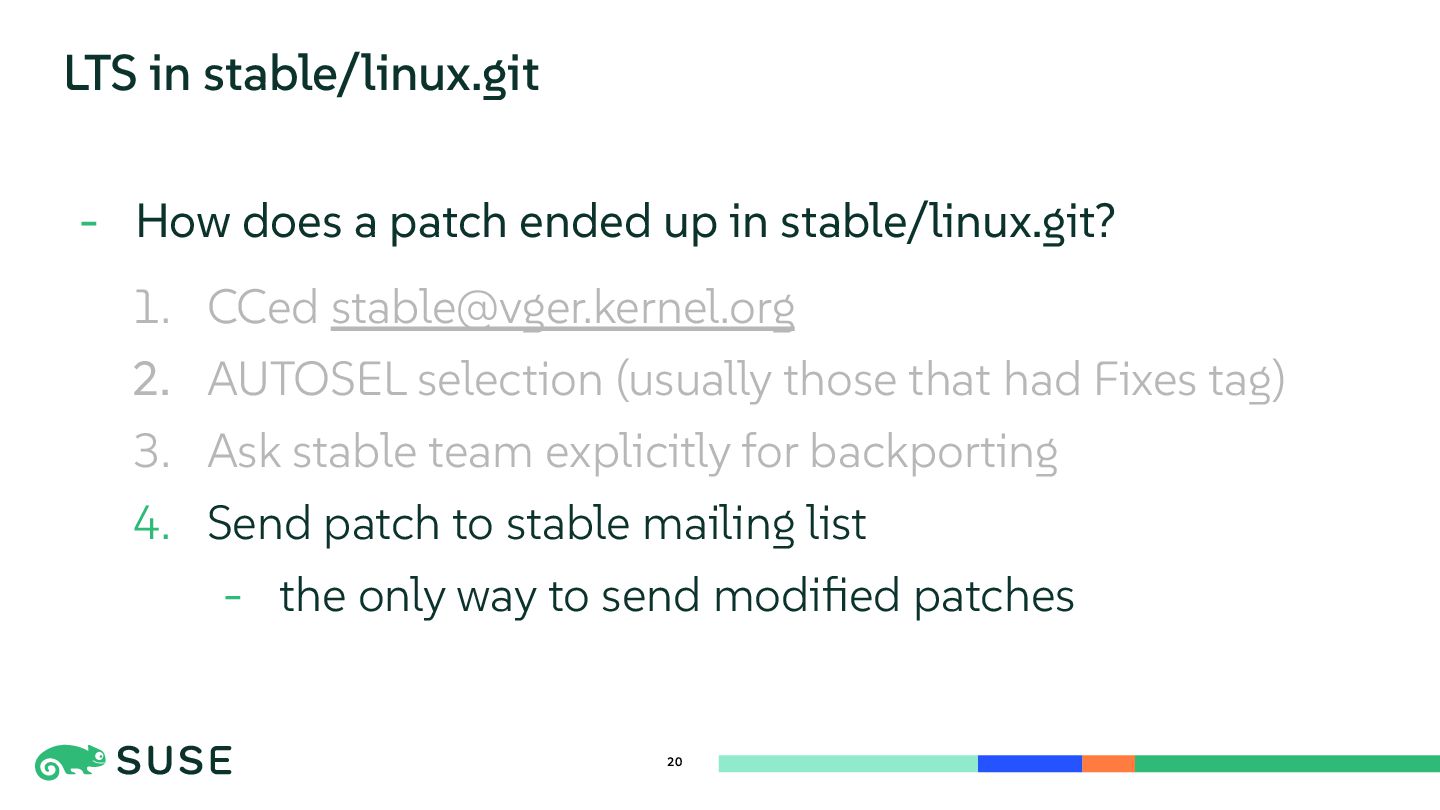Click the blue progress bar segment
Image resolution: width=1440 pixels, height=810 pixels.
1030,764
